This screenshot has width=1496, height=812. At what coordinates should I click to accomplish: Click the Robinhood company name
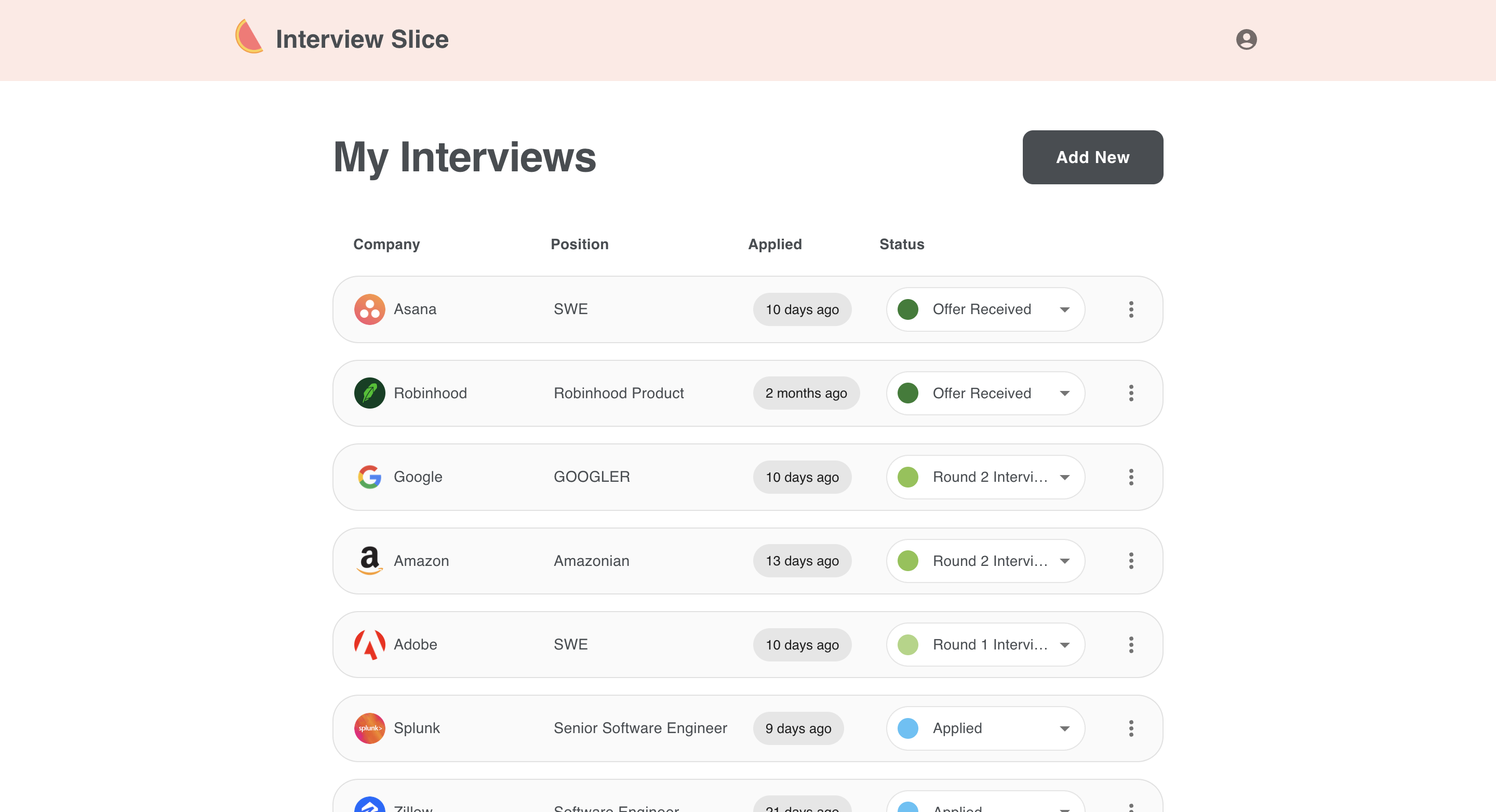tap(430, 393)
